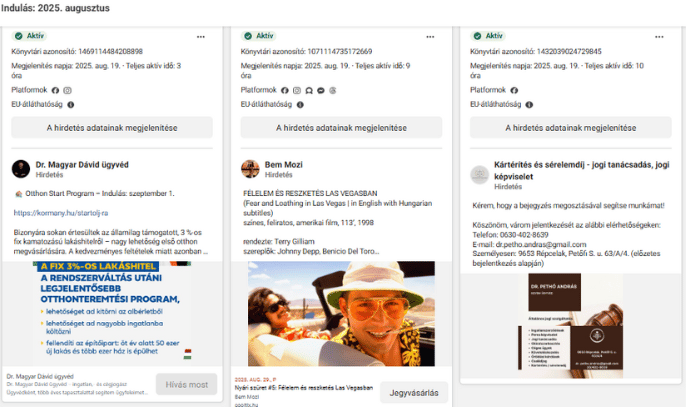Click Facebook platform icon in first ad card
The width and height of the screenshot is (686, 407).
tap(54, 89)
